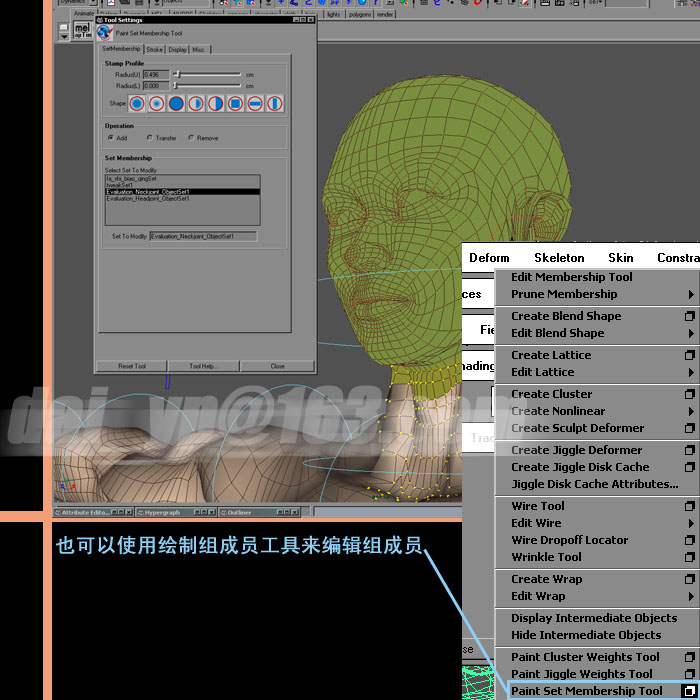Switch to the SetMembership tab
Viewport: 700px width, 700px height.
[121, 49]
